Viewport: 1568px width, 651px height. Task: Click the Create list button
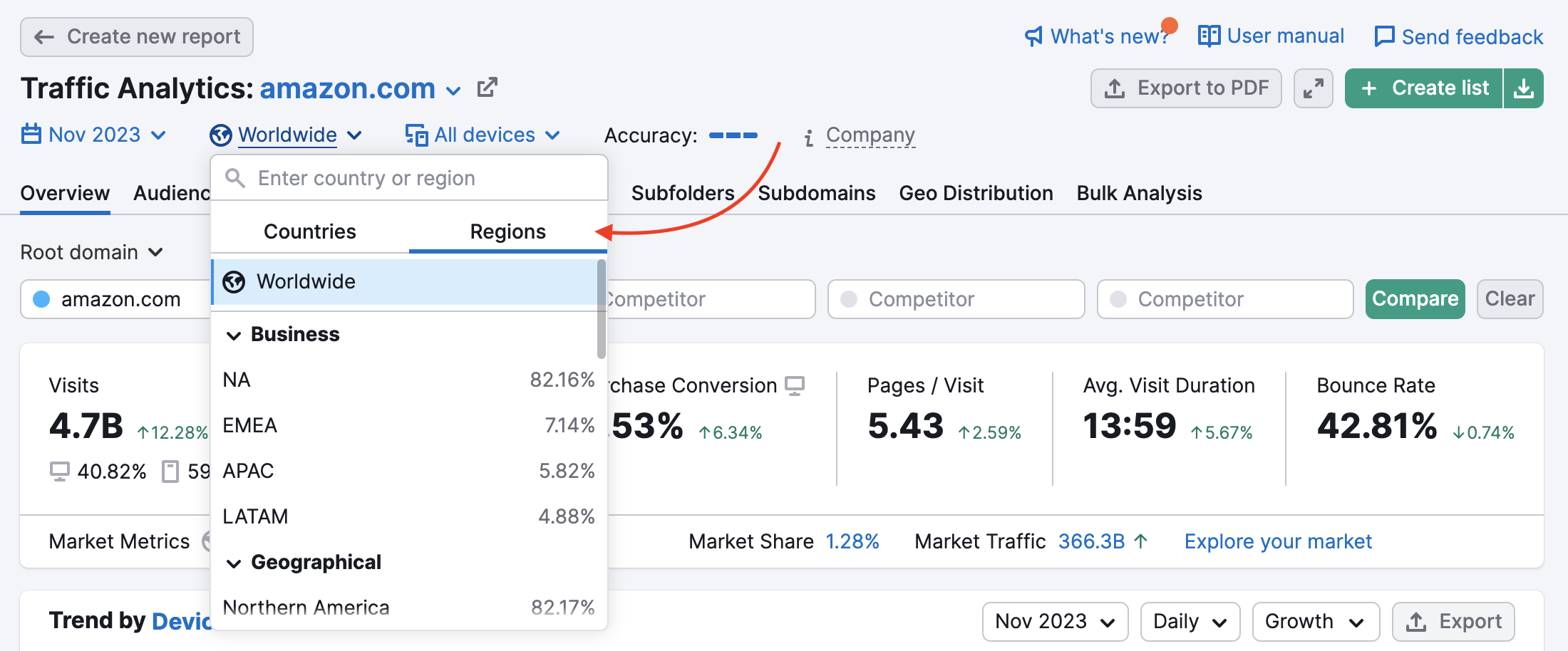[1424, 88]
